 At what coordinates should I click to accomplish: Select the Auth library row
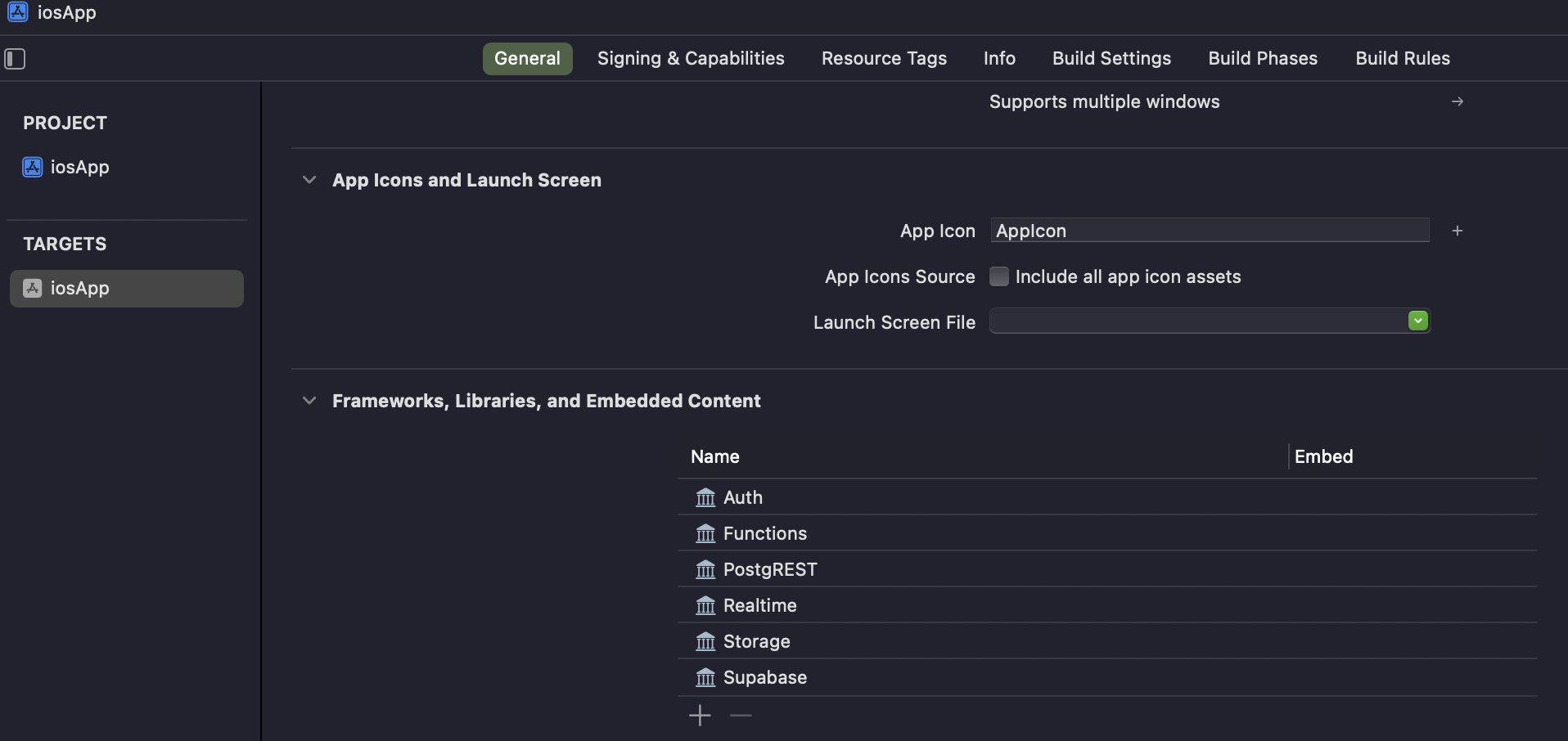tap(1107, 497)
